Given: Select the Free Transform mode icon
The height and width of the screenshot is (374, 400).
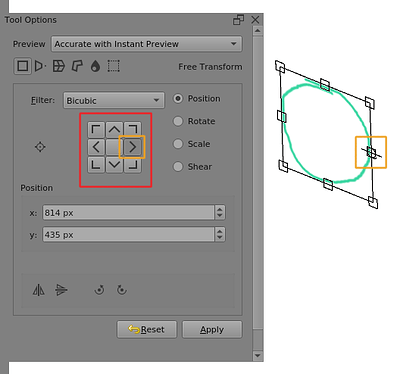Looking at the screenshot, I should pos(22,66).
